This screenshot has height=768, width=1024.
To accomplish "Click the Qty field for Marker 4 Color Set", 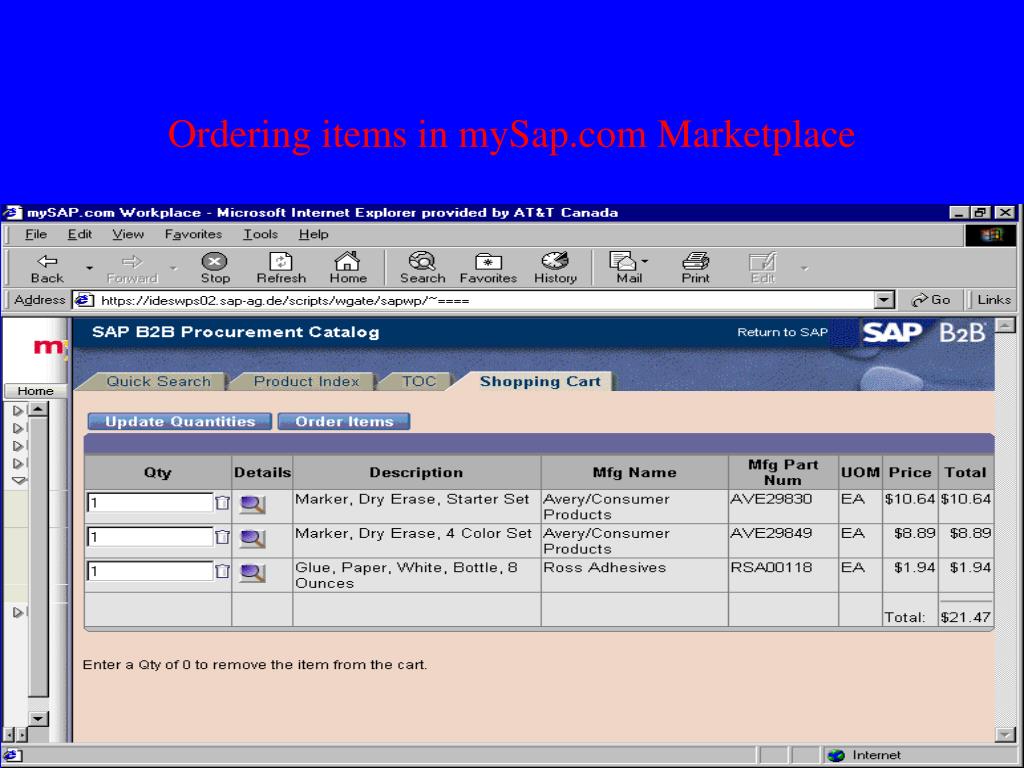I will pos(150,537).
